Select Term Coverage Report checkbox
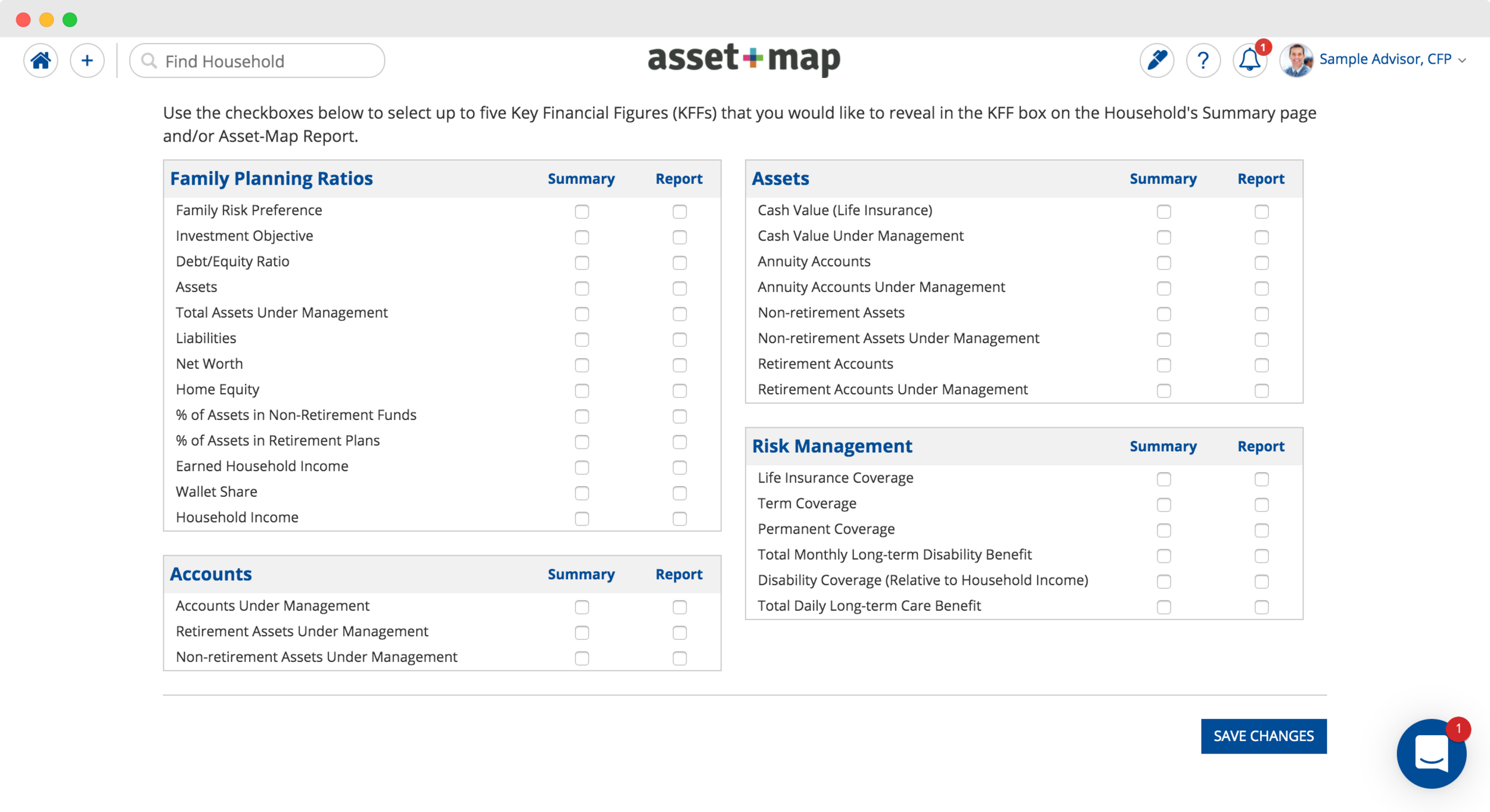 tap(1261, 505)
